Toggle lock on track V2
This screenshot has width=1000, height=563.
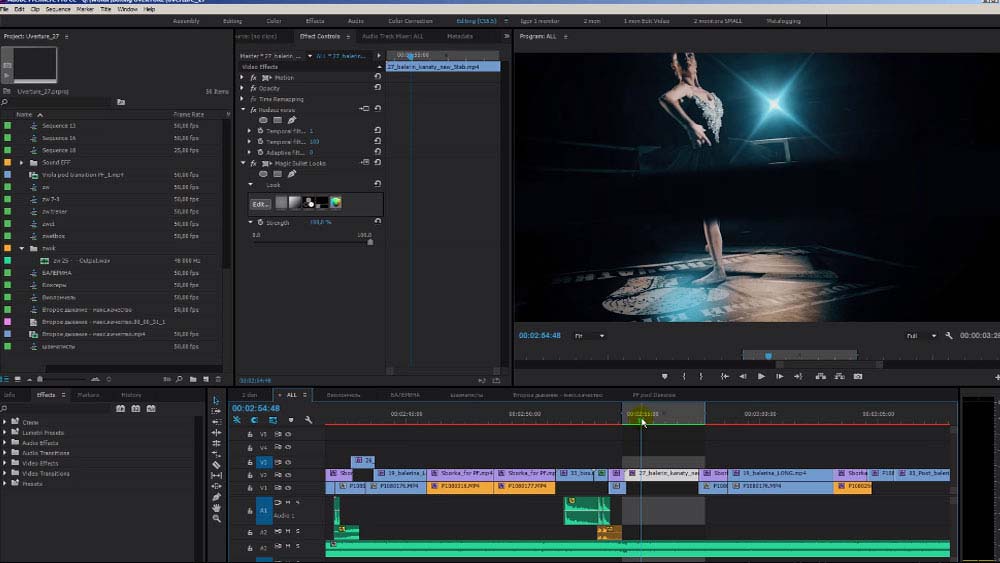[250, 475]
